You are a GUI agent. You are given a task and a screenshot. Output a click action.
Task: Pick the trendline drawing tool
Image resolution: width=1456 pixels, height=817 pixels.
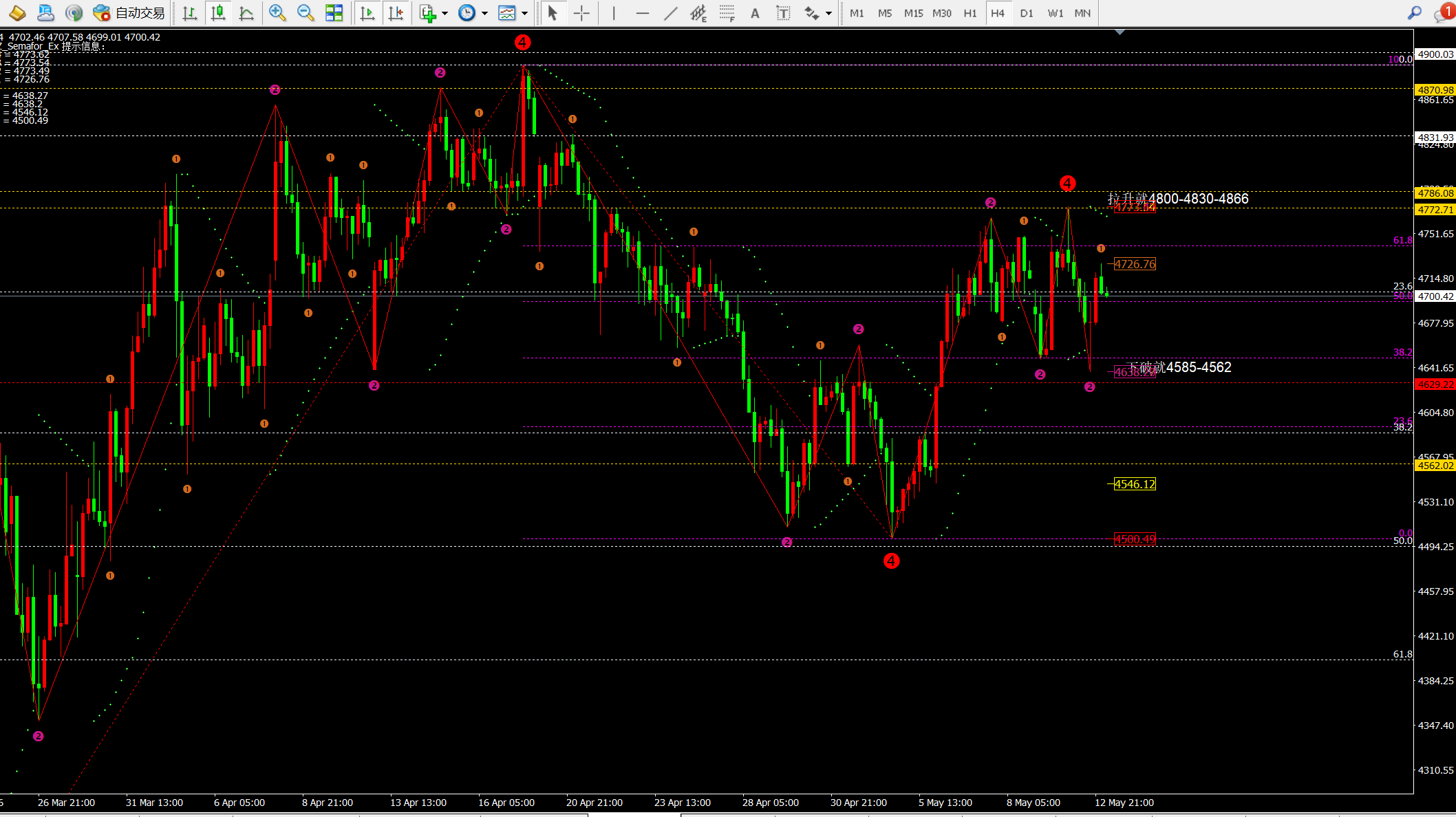[x=670, y=13]
